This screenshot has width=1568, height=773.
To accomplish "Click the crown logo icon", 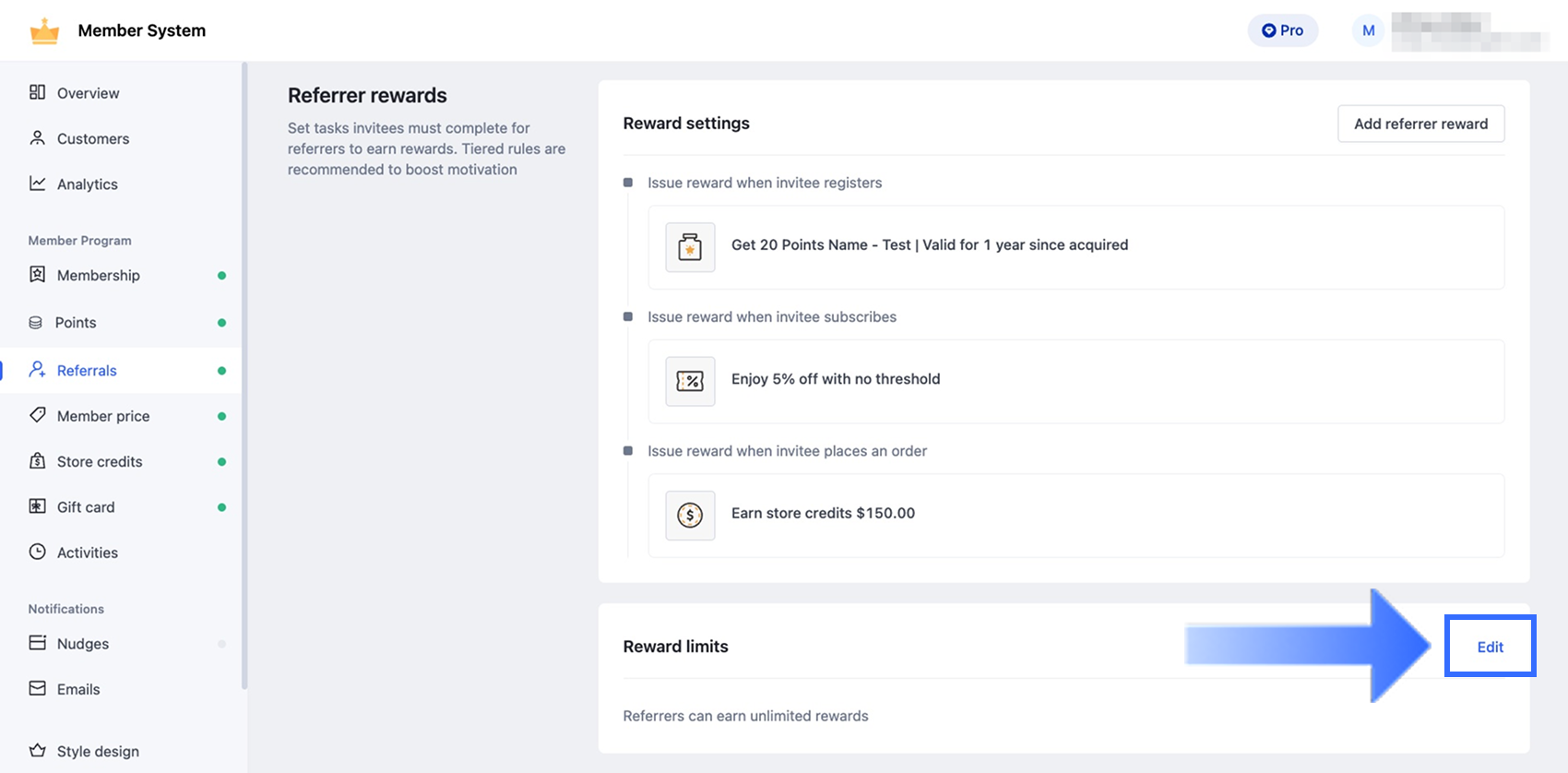I will (x=44, y=31).
